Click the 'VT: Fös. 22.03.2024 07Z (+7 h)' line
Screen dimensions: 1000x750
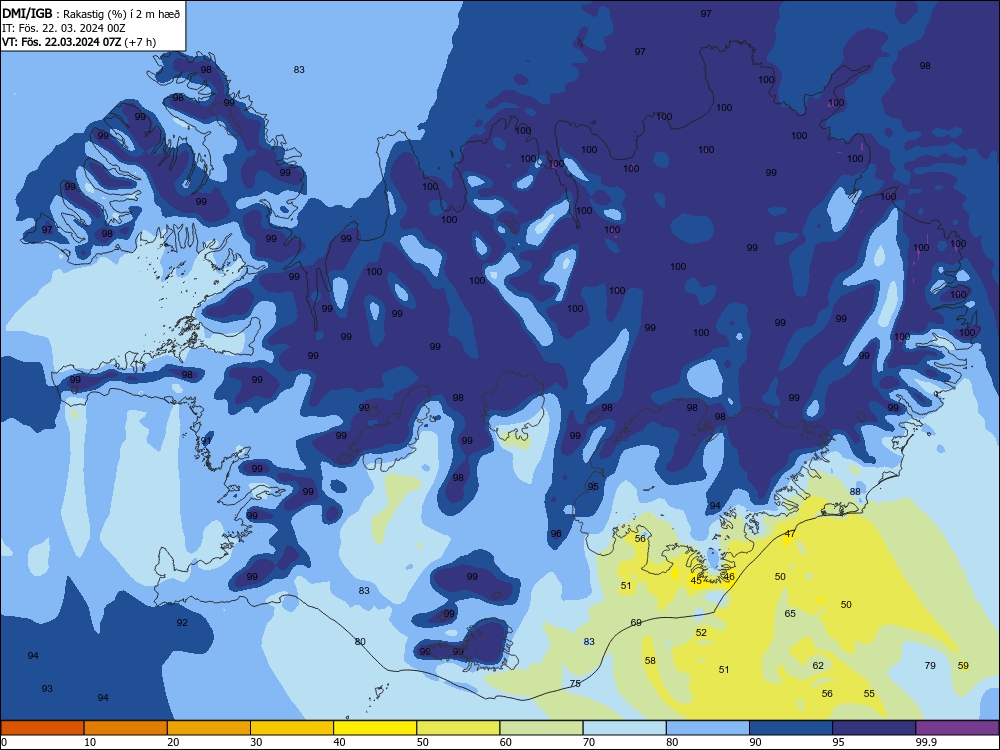(x=79, y=42)
